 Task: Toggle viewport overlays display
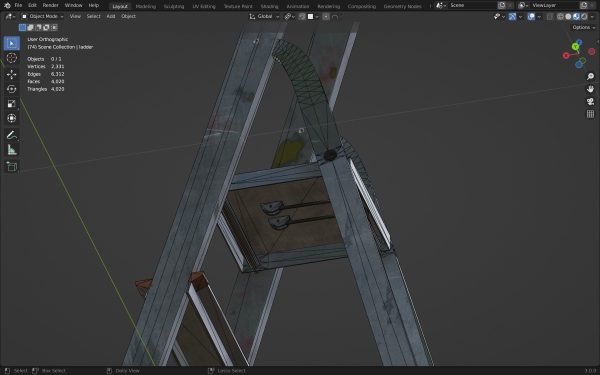(531, 16)
